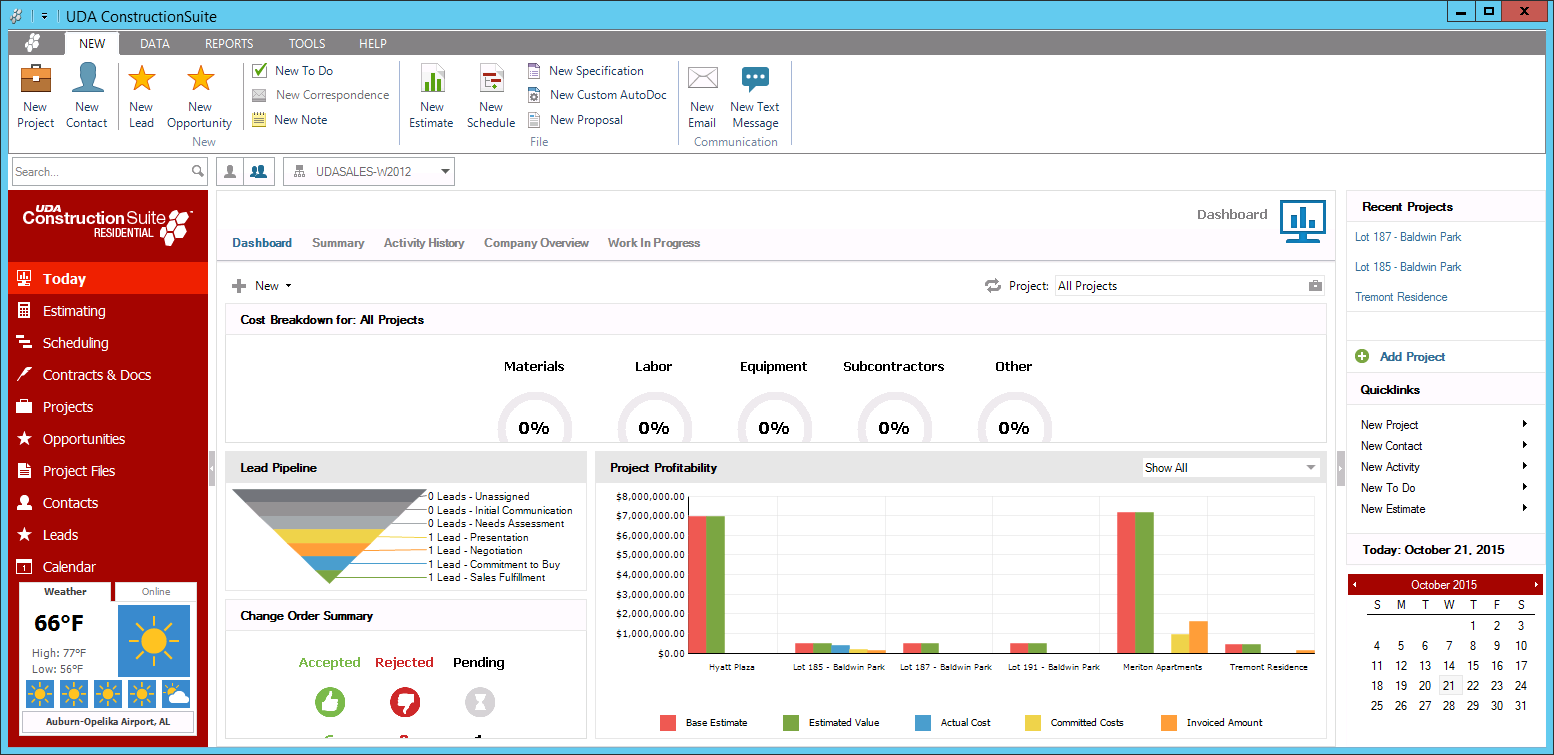Add a New Note from ribbon
This screenshot has width=1554, height=755.
pos(289,120)
